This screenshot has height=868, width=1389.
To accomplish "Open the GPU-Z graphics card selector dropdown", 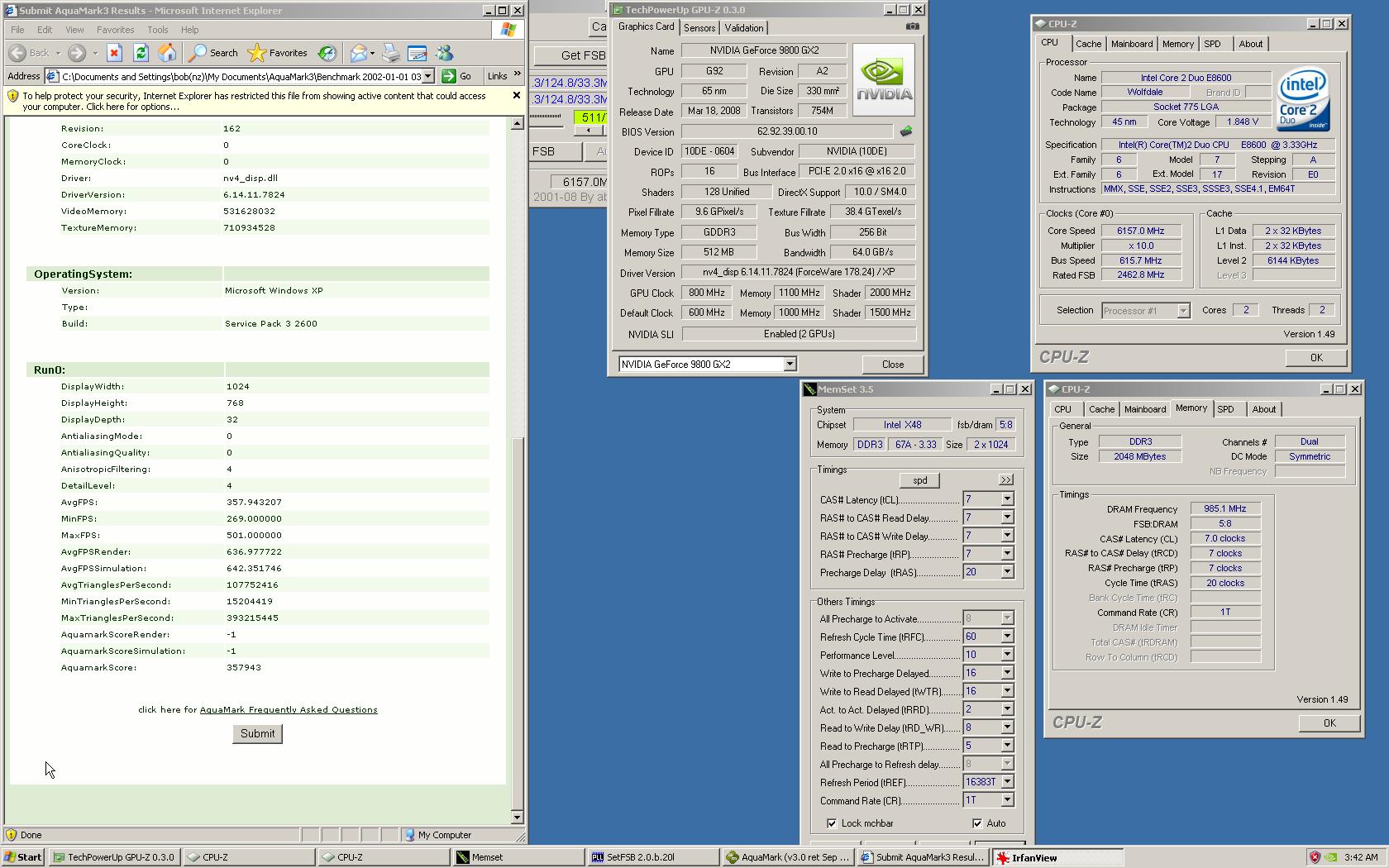I will click(790, 364).
